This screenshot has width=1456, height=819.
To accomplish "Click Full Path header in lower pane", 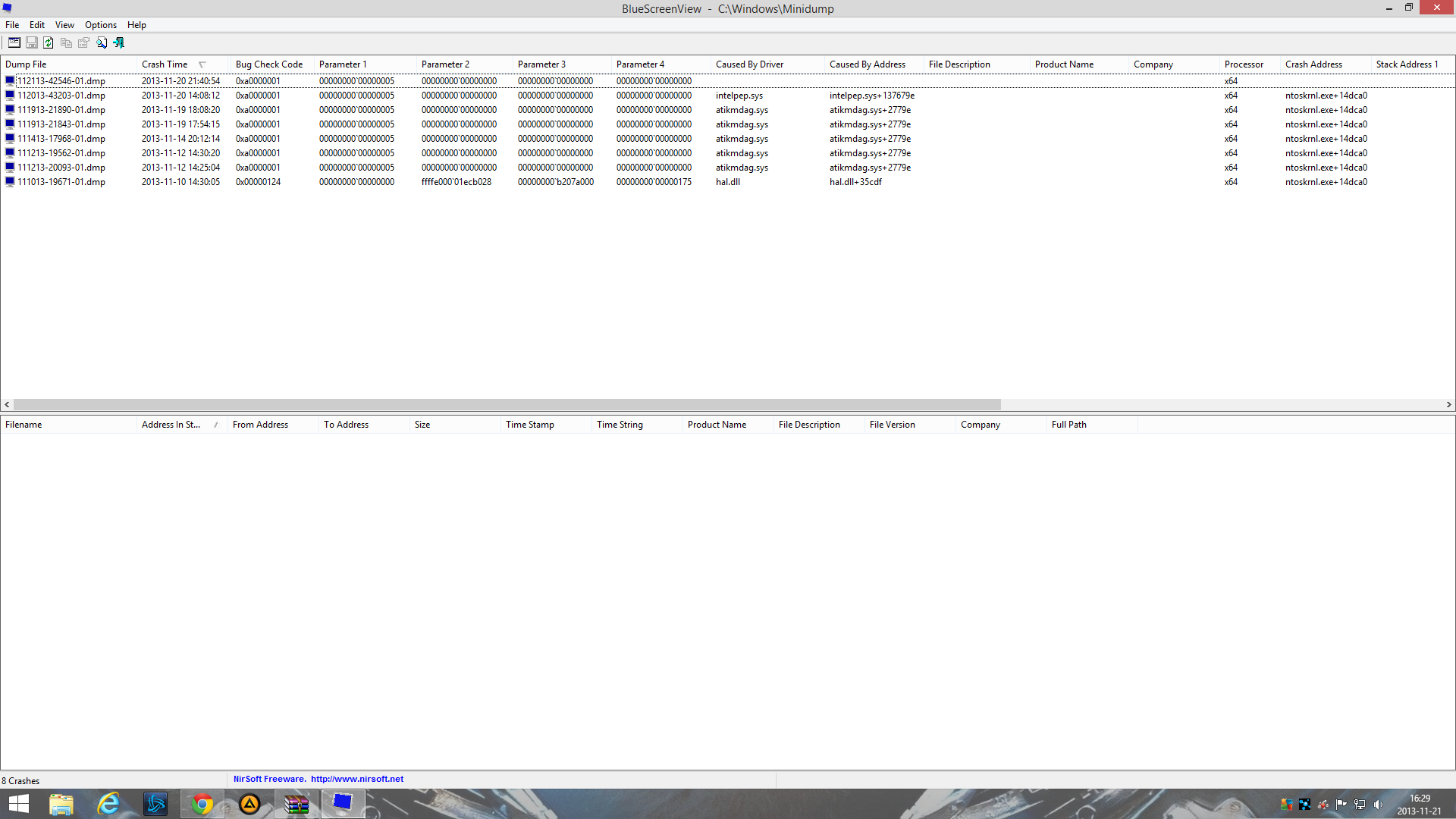I will (1092, 425).
